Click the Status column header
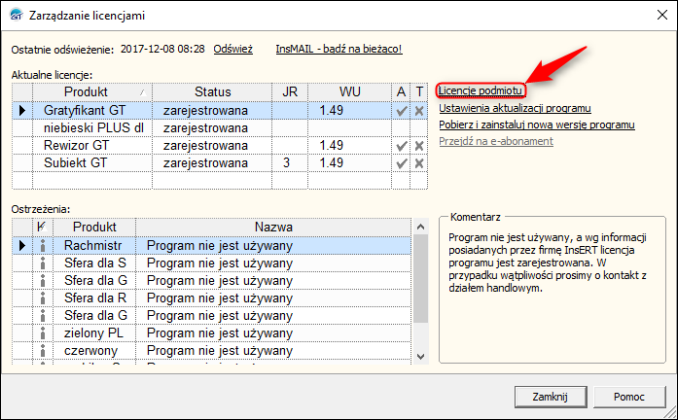Image resolution: width=678 pixels, height=420 pixels. pos(212,92)
